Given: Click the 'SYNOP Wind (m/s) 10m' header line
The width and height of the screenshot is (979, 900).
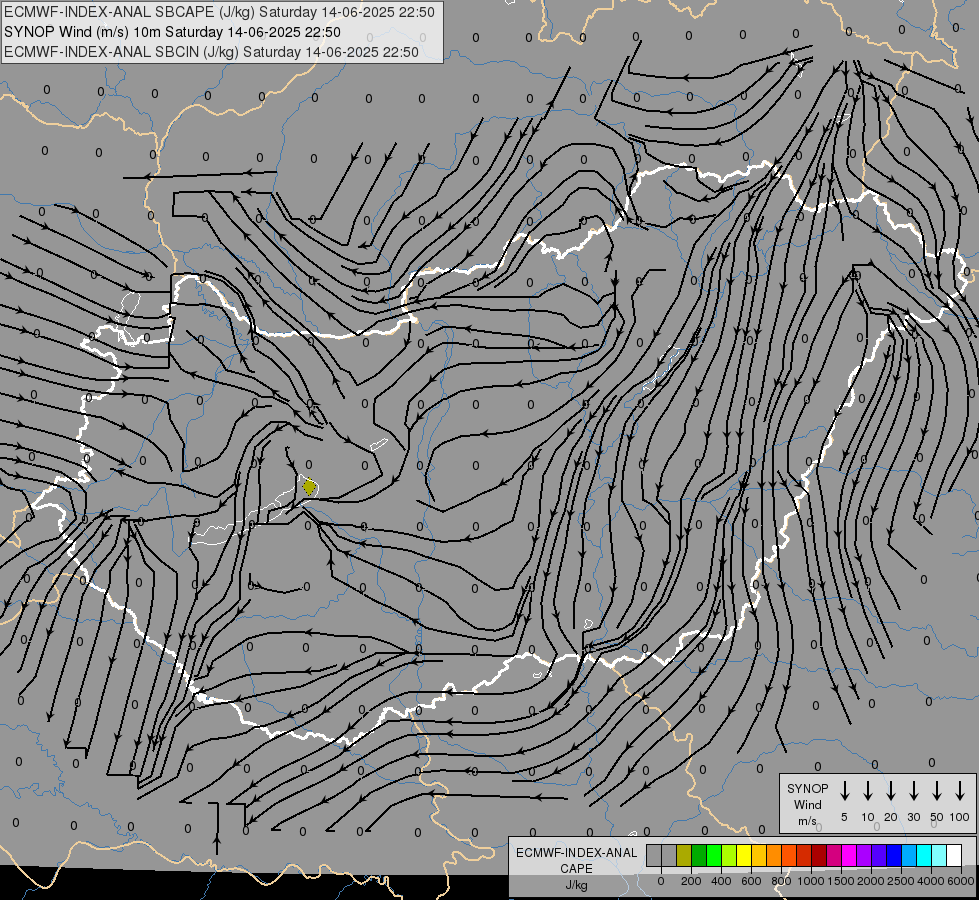Looking at the screenshot, I should coord(172,32).
